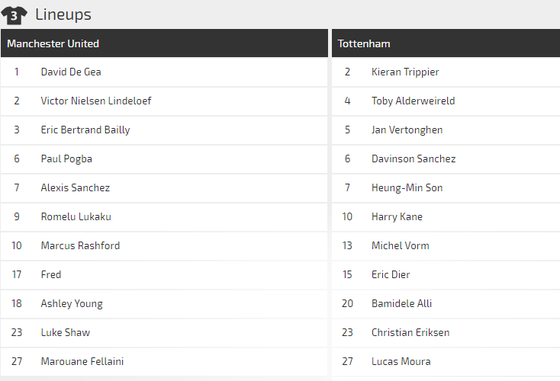Click on Eric Bertrand Bailly
The width and height of the screenshot is (560, 381).
point(85,130)
